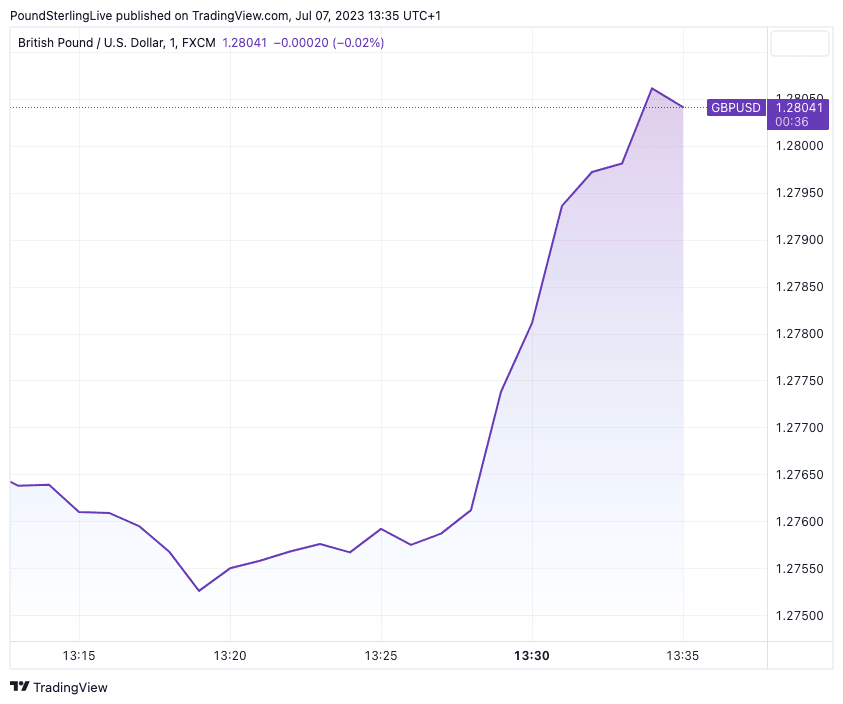Click the 13:20 time axis label

(230, 655)
